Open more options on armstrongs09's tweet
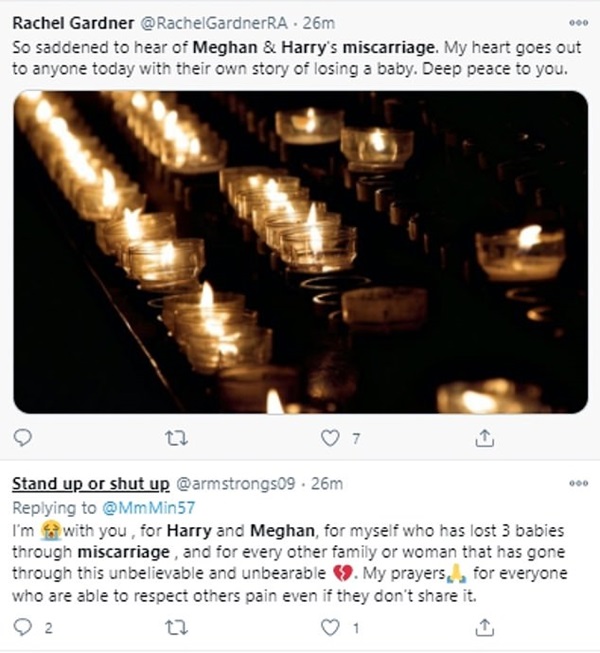This screenshot has height=653, width=600. click(578, 482)
